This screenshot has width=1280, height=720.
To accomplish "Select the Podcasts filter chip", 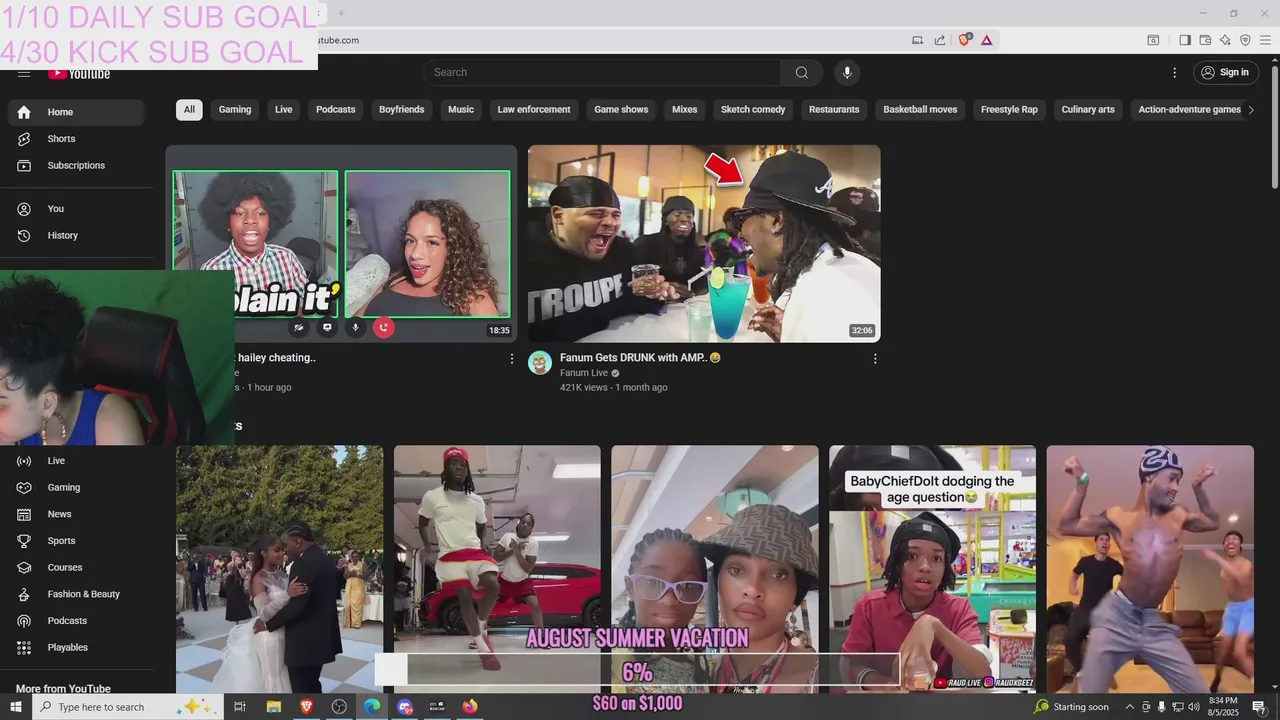I will click(336, 109).
